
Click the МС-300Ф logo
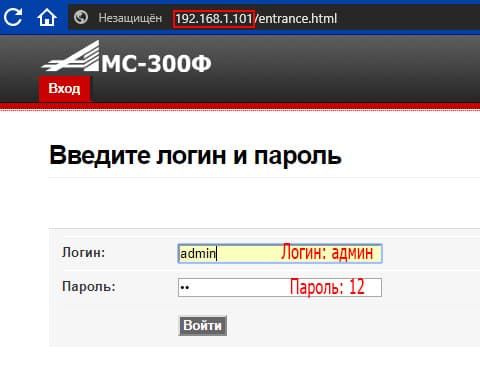click(127, 57)
